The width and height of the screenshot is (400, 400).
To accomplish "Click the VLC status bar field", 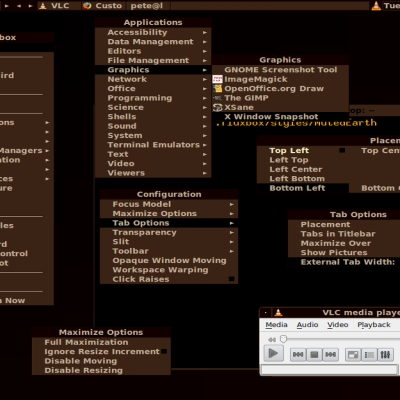I will 329,369.
